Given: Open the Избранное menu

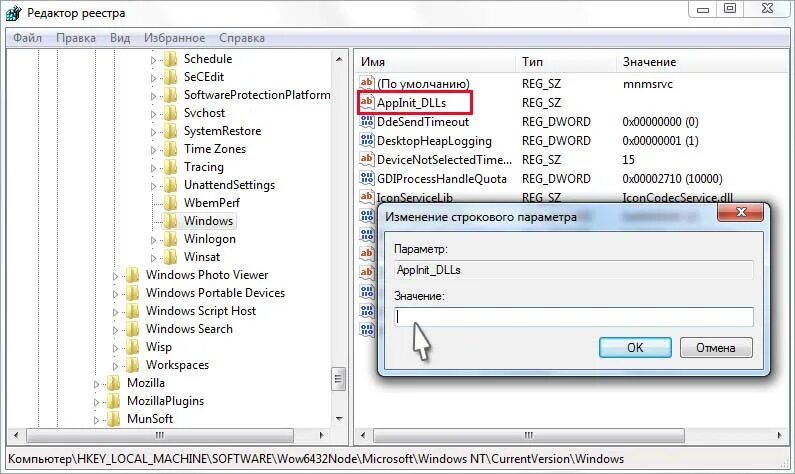Looking at the screenshot, I should coord(174,38).
